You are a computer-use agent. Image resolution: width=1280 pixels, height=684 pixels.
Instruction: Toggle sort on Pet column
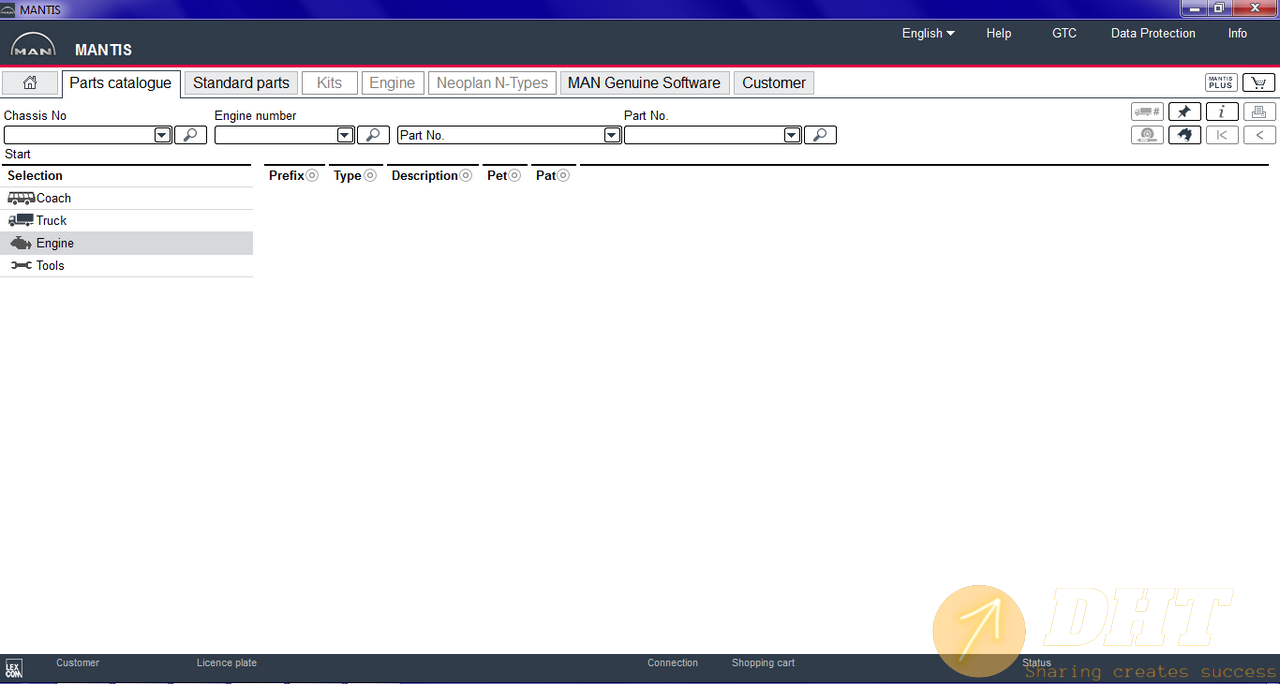pyautogui.click(x=515, y=176)
